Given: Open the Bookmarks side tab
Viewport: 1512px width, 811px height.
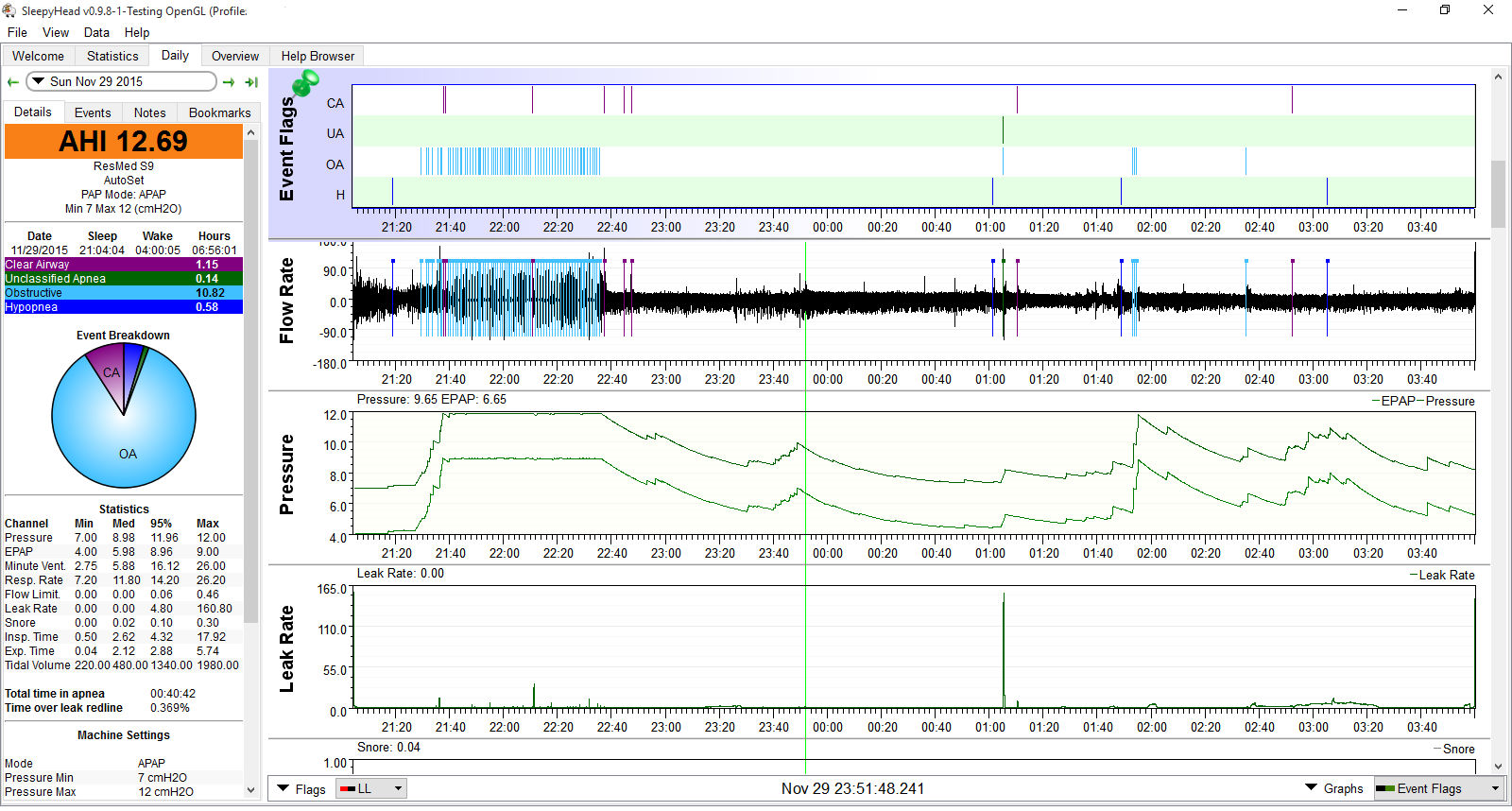Looking at the screenshot, I should click(x=219, y=112).
